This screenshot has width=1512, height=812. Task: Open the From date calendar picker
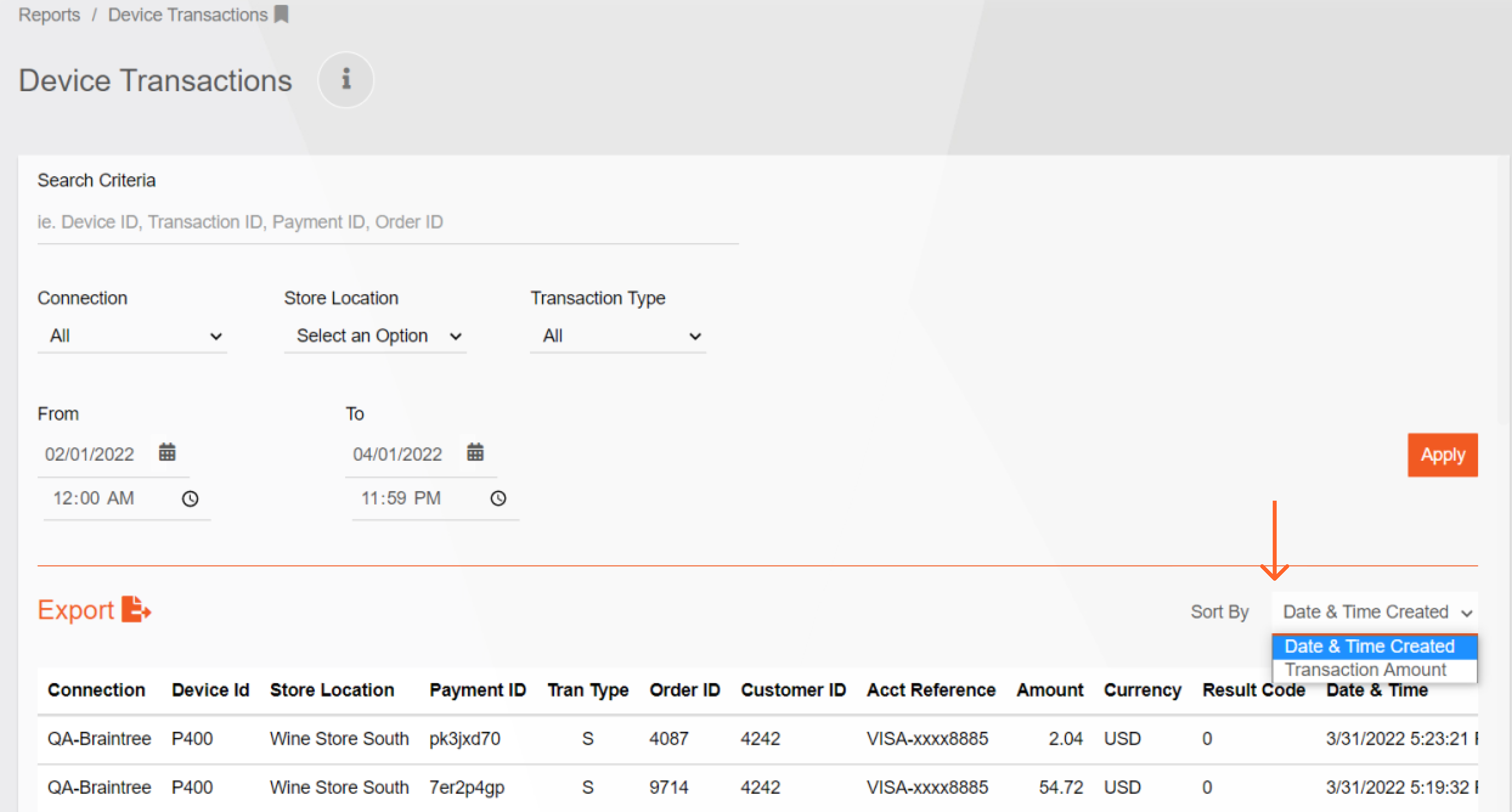(167, 453)
